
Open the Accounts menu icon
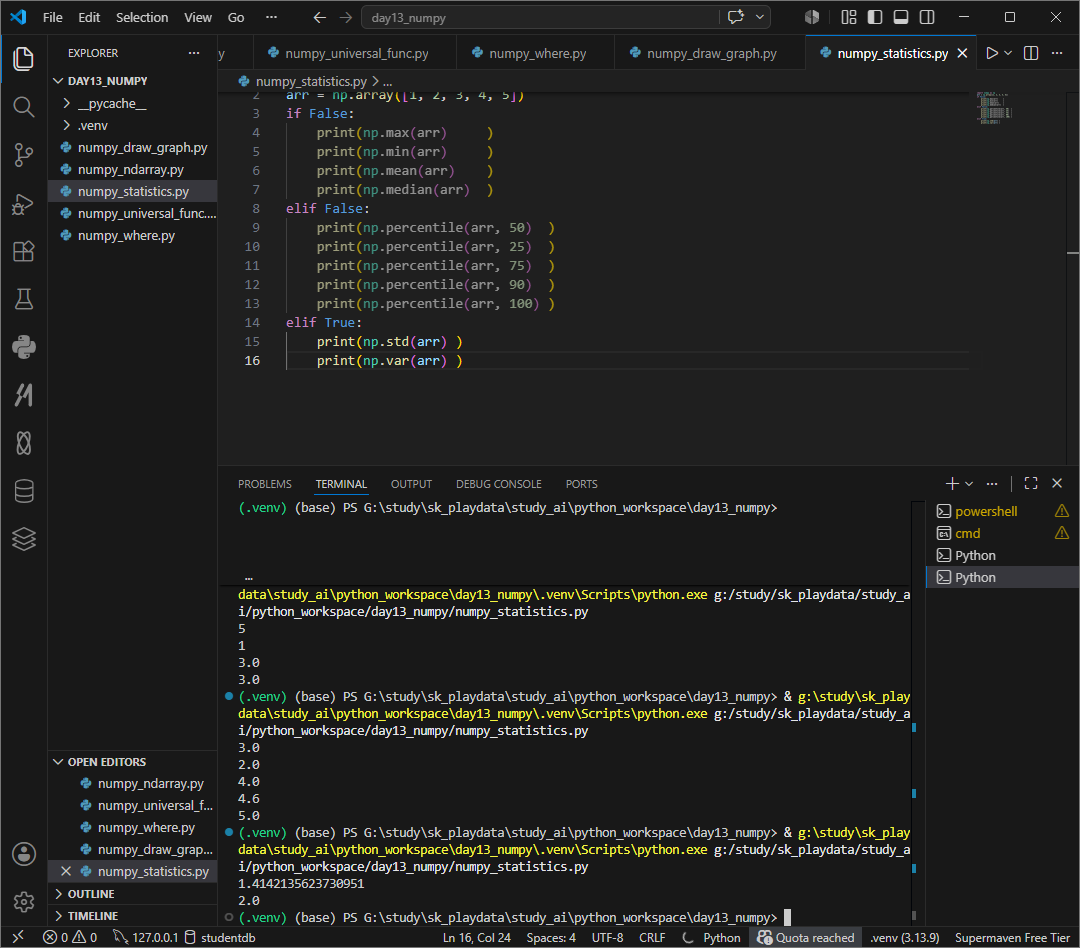point(23,854)
